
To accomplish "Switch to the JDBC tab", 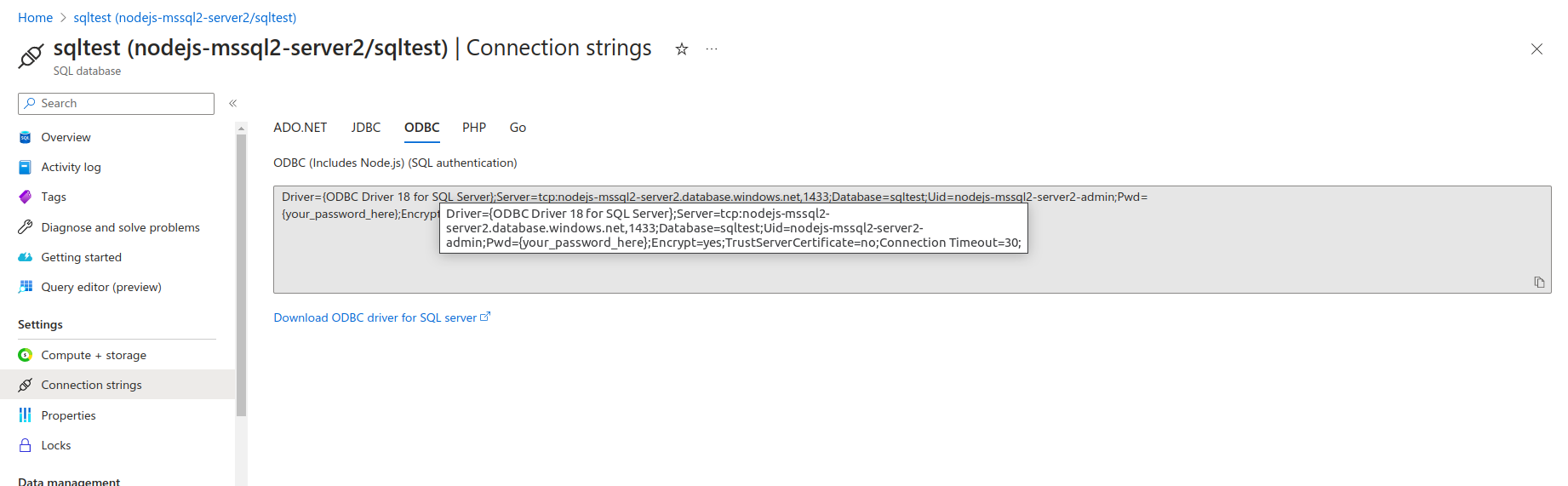I will point(366,128).
